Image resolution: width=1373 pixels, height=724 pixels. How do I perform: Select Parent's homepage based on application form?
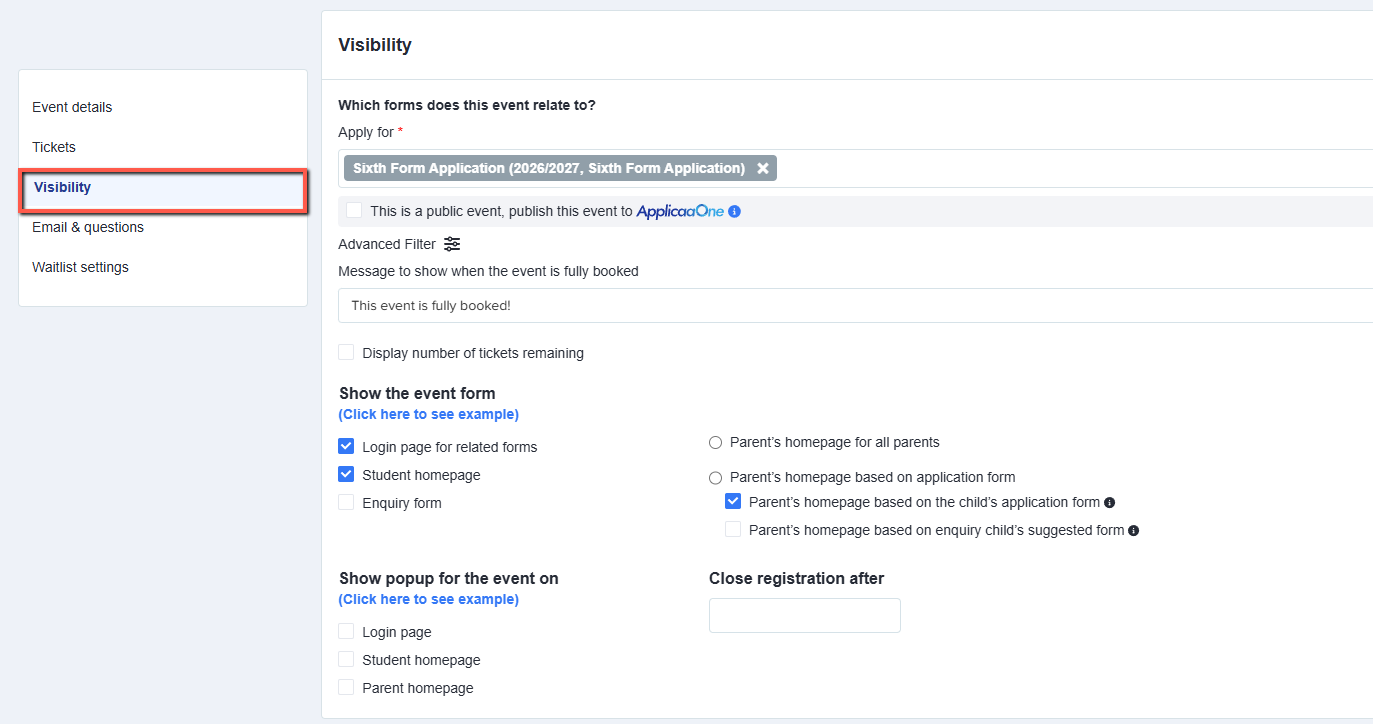[715, 478]
